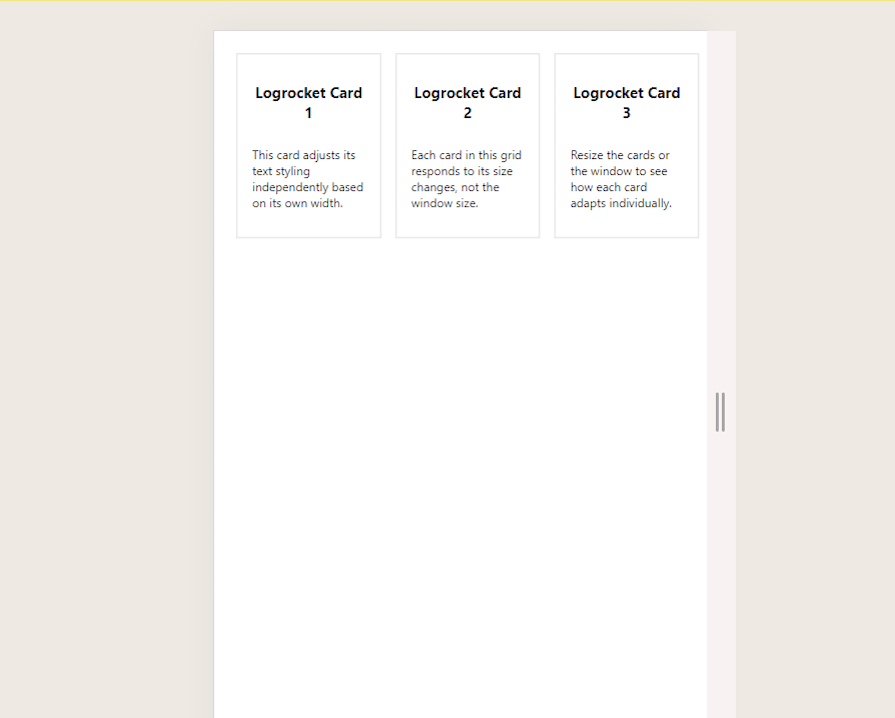Click the empty white area below the cards

click(460, 450)
